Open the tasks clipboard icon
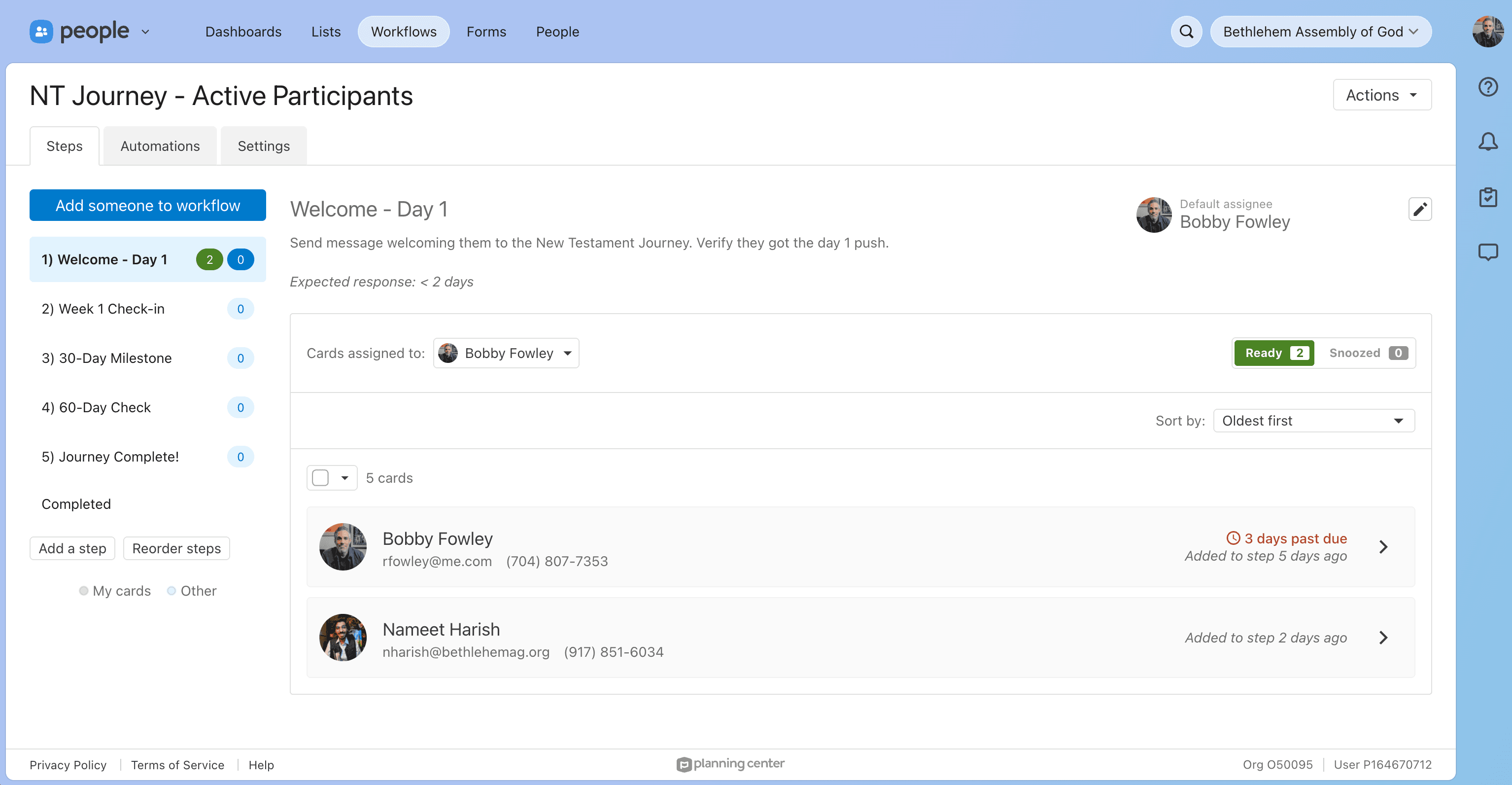The image size is (1512, 785). point(1488,197)
